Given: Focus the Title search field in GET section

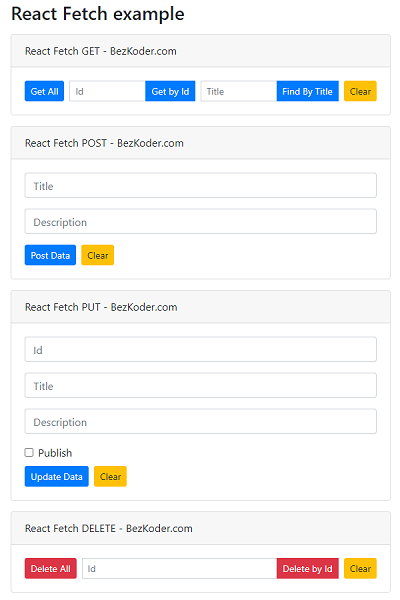Looking at the screenshot, I should (x=238, y=91).
